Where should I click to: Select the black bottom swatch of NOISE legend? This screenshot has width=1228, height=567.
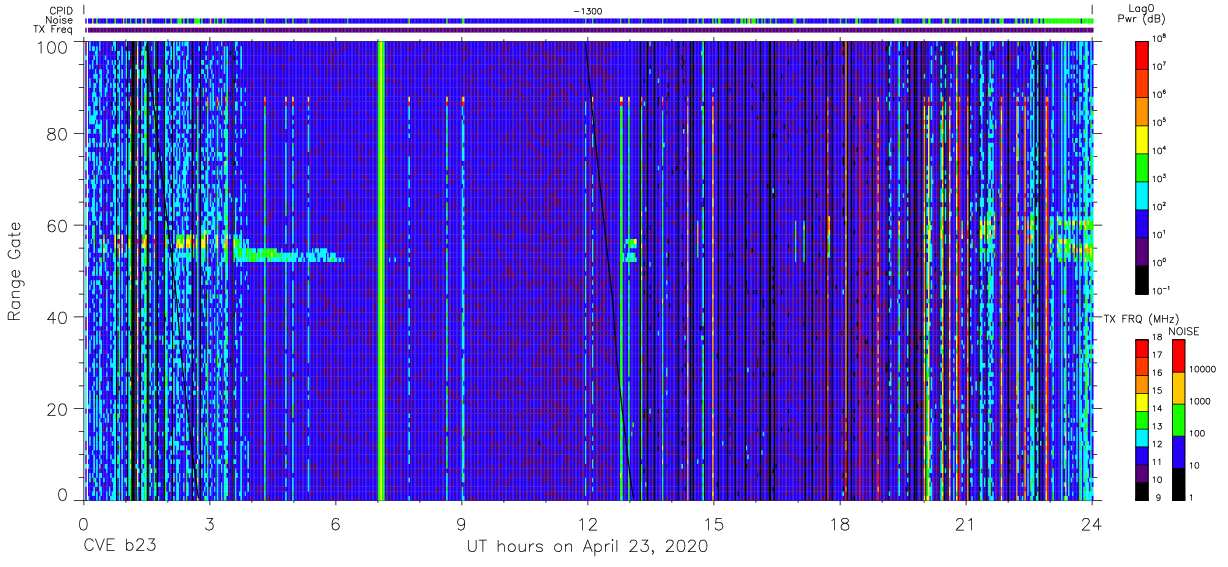point(1178,483)
